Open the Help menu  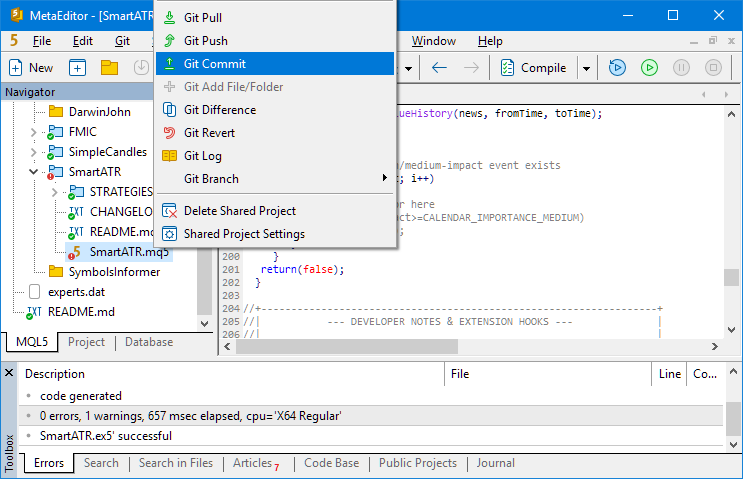click(x=490, y=41)
